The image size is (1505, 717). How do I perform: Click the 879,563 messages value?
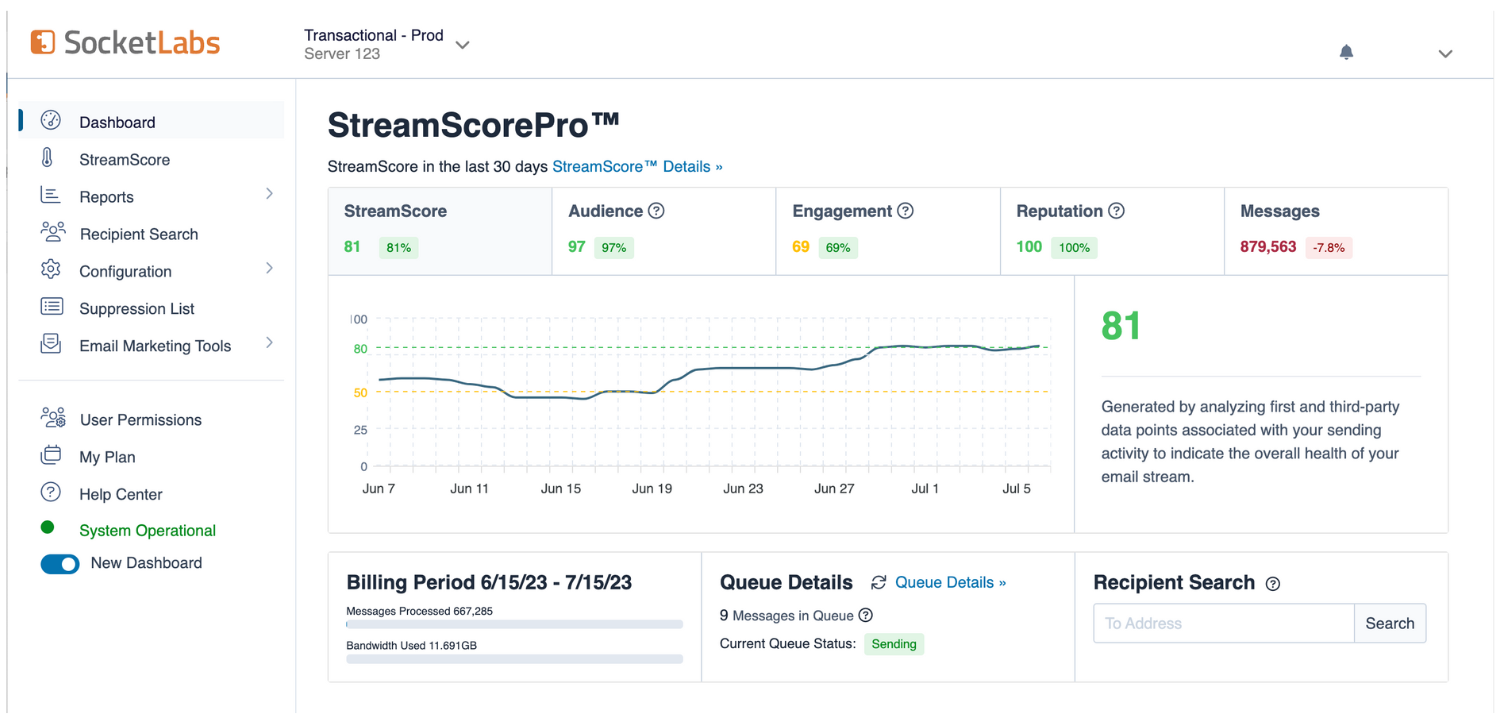tap(1268, 247)
